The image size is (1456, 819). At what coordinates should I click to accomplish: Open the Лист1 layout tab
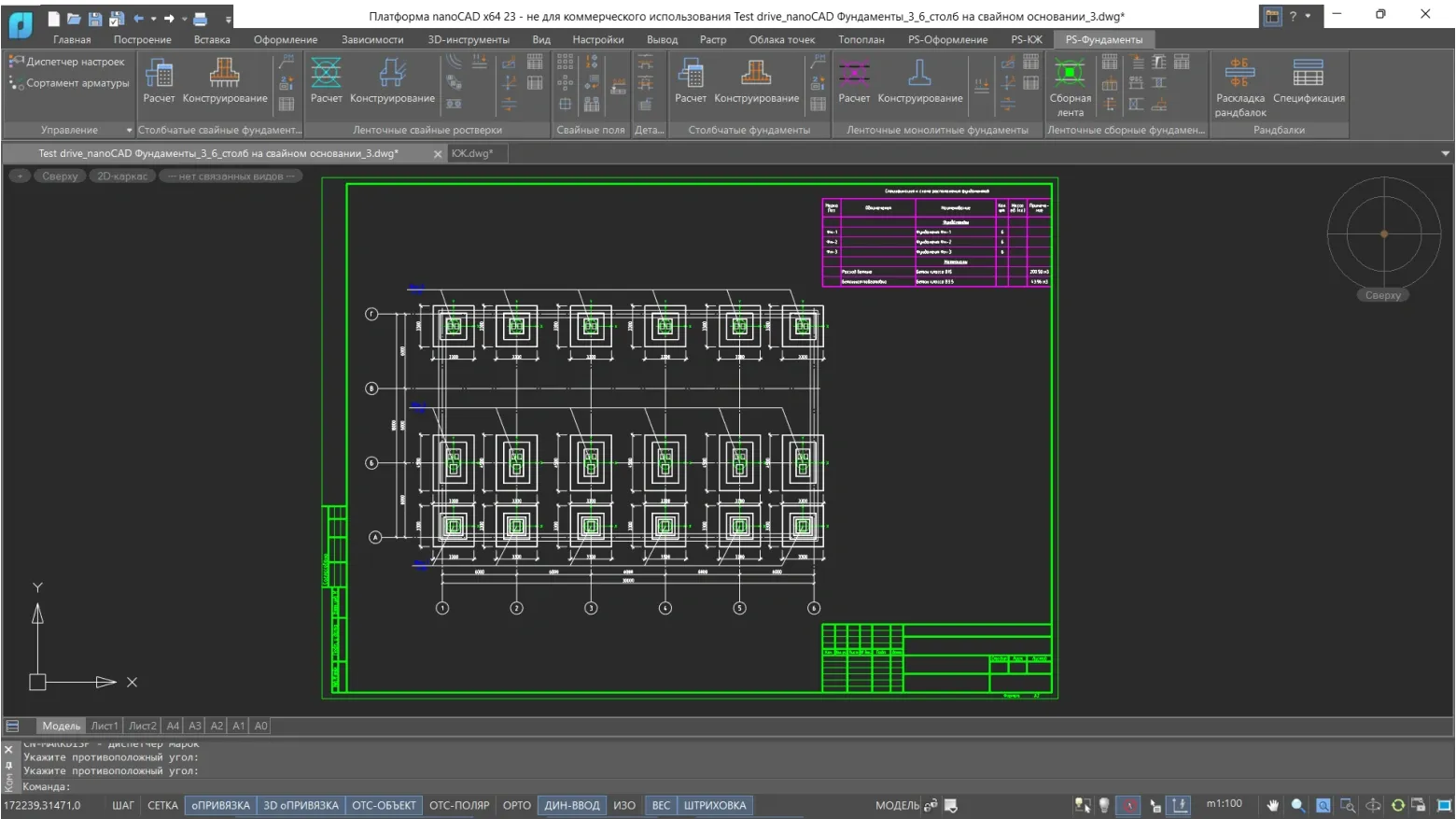(x=104, y=726)
